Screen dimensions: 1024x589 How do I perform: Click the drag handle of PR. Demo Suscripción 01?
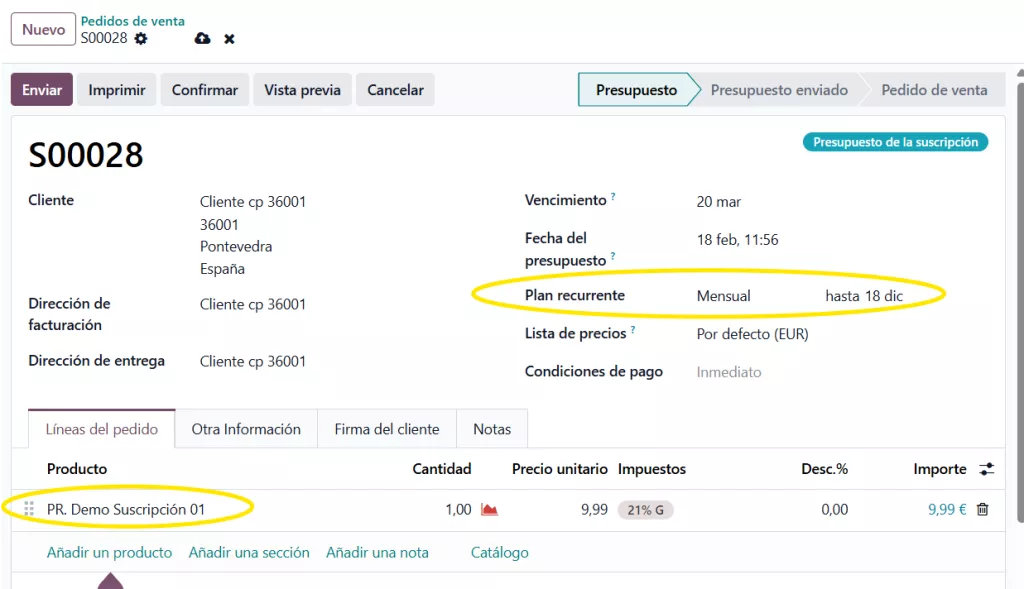coord(30,509)
